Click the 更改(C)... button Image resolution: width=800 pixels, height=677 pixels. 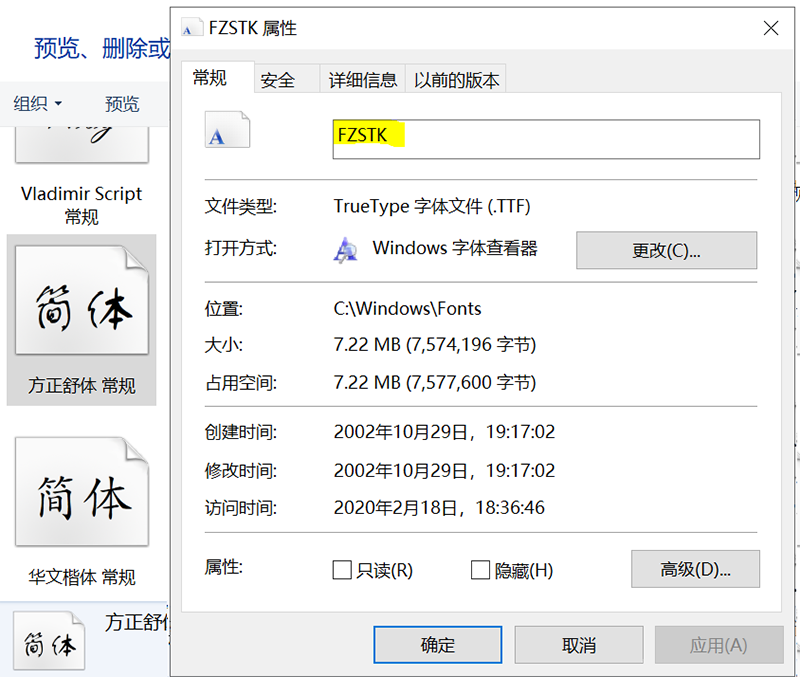coord(666,250)
